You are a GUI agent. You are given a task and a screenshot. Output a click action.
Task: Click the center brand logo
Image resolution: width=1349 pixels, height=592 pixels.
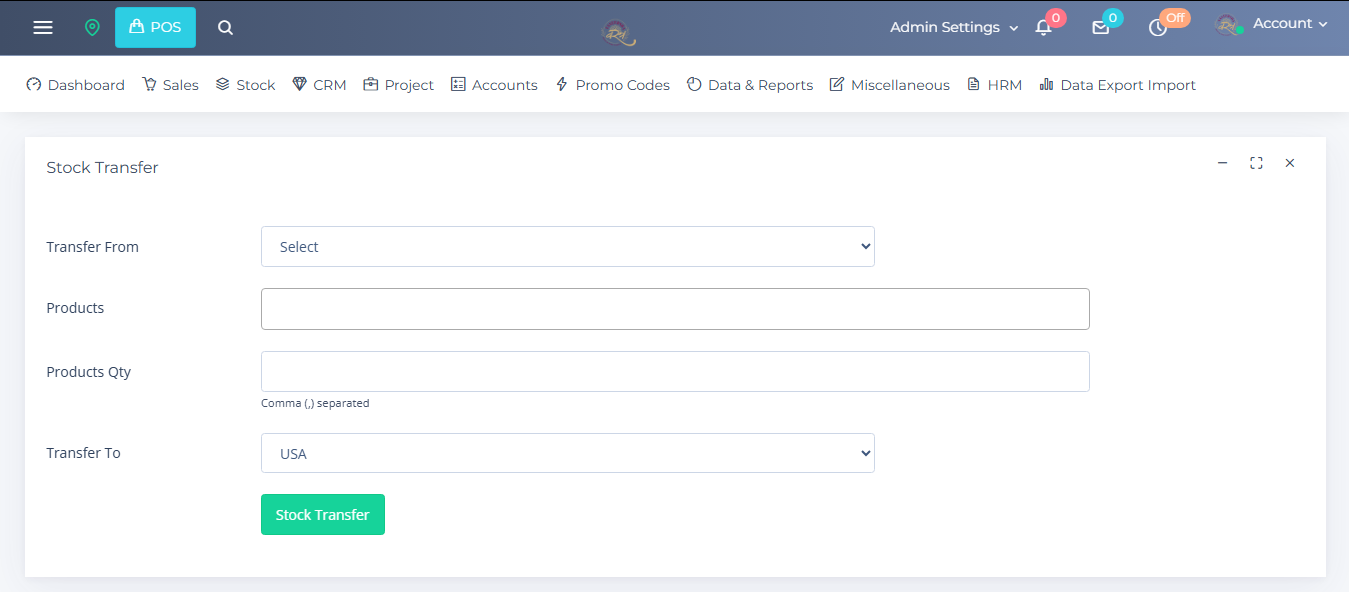(x=619, y=32)
